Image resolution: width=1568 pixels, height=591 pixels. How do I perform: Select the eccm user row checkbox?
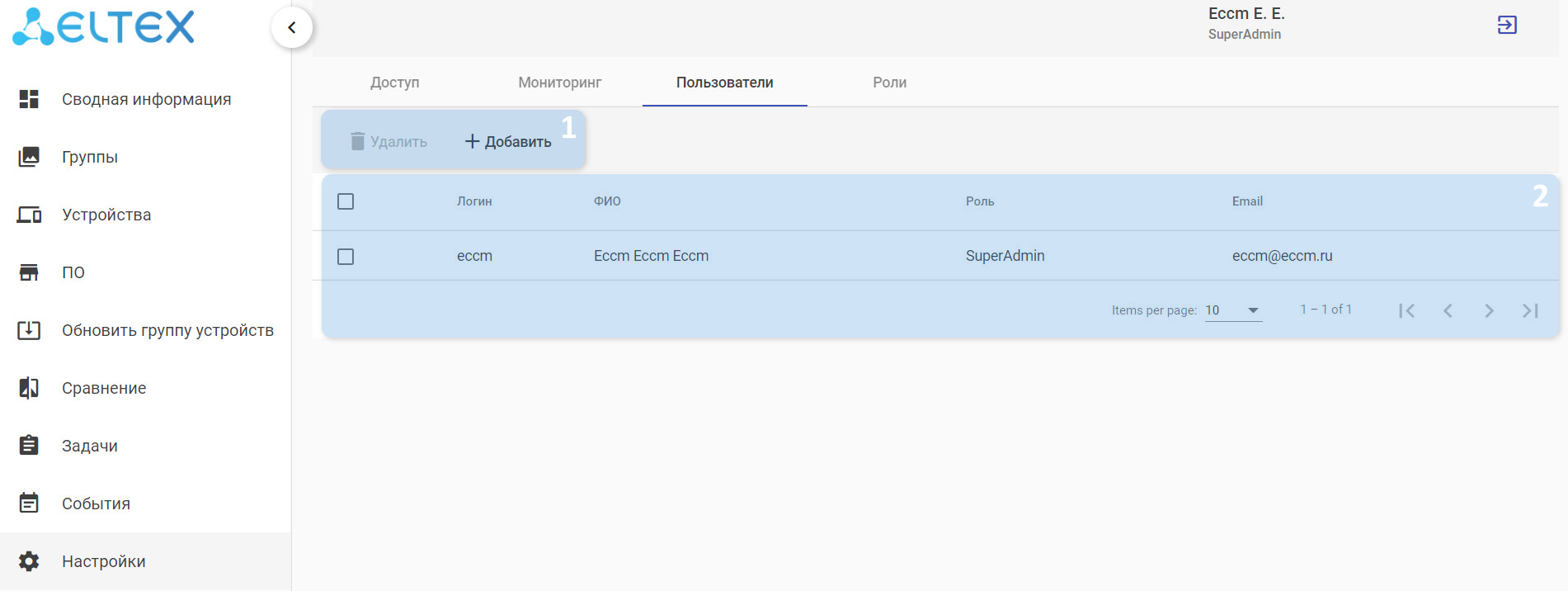pyautogui.click(x=346, y=257)
